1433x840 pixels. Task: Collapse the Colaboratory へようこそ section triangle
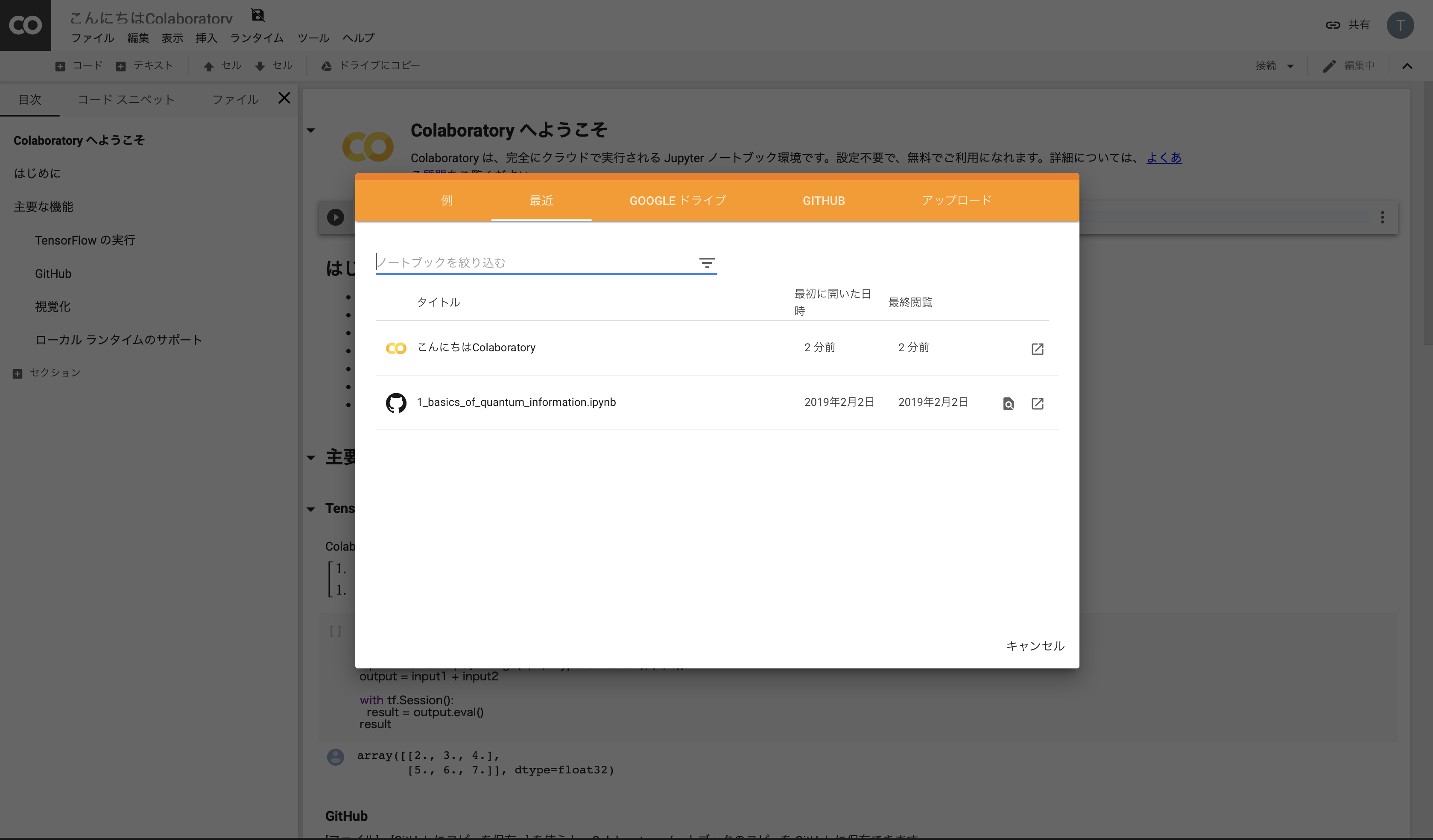pyautogui.click(x=311, y=131)
